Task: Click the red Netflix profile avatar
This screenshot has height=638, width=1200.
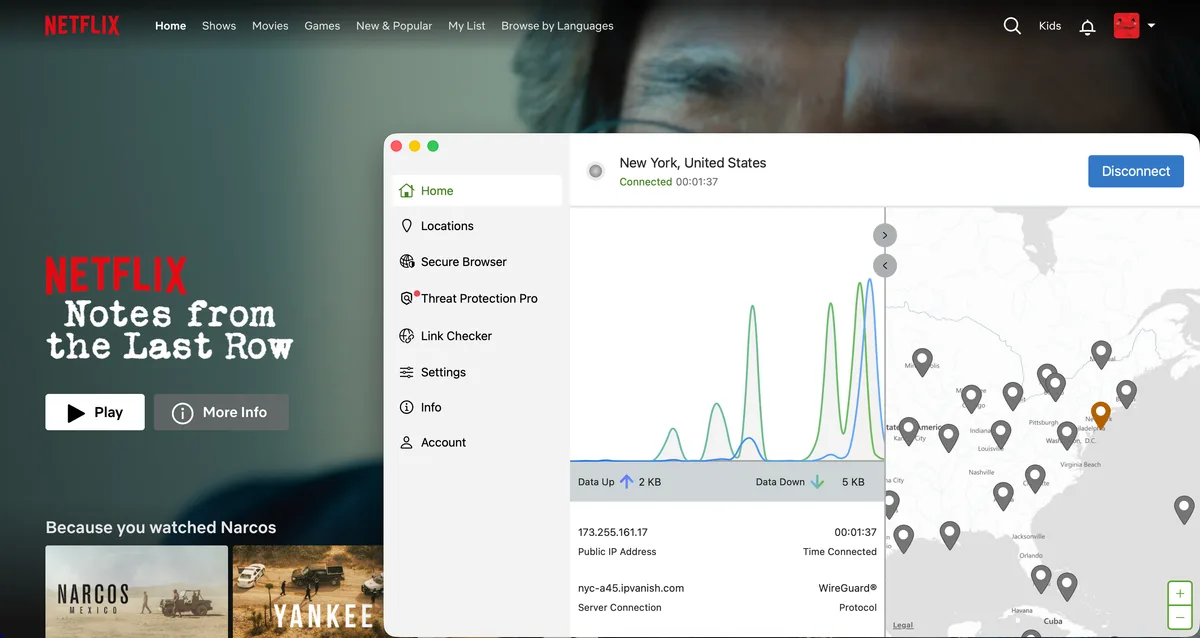Action: (x=1127, y=26)
